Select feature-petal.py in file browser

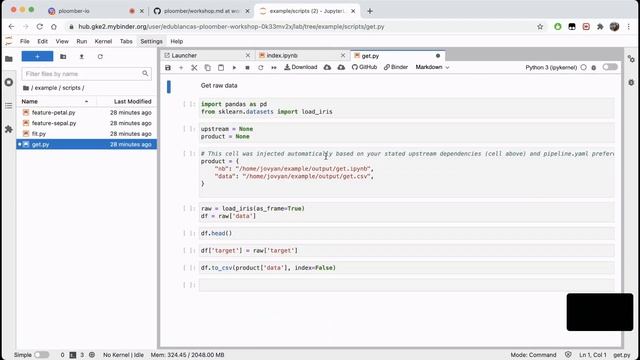pyautogui.click(x=87, y=112)
